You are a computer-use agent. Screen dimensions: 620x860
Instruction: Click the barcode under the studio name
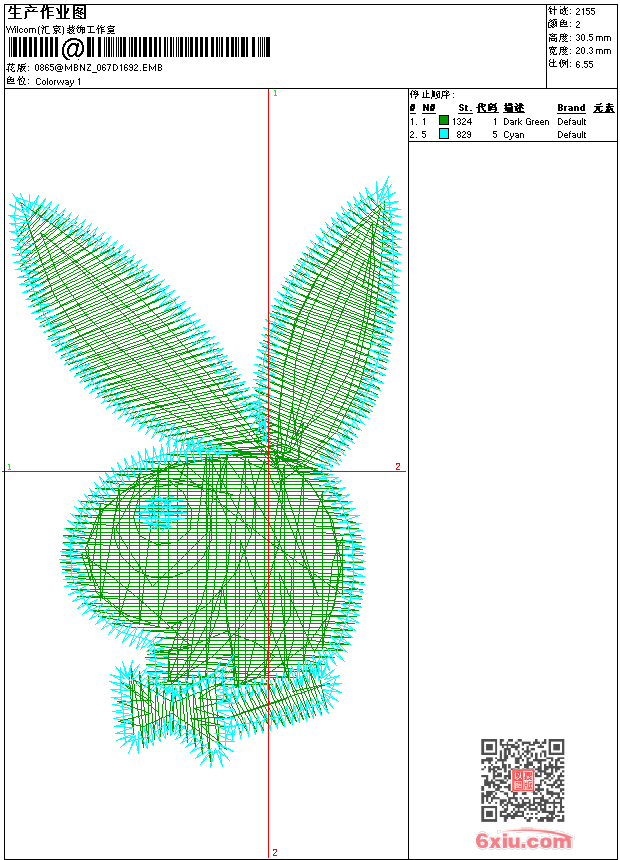pyautogui.click(x=138, y=48)
